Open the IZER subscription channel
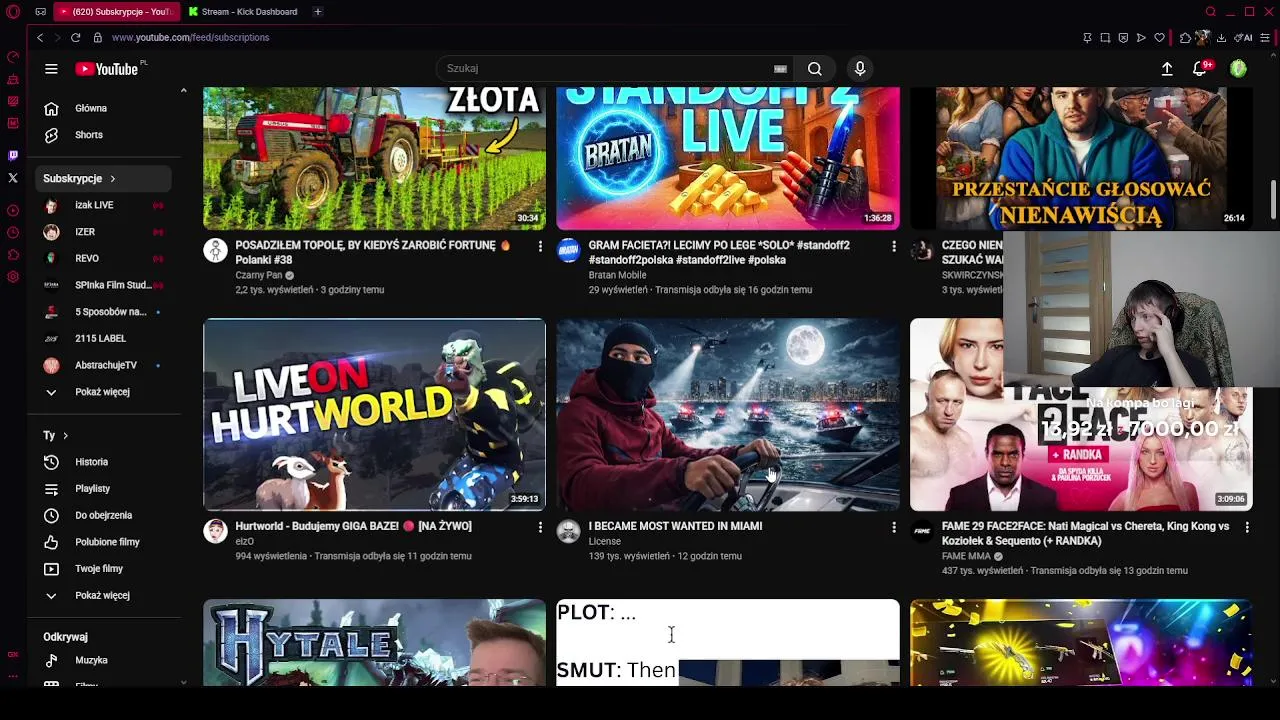Viewport: 1280px width, 720px height. (x=102, y=232)
